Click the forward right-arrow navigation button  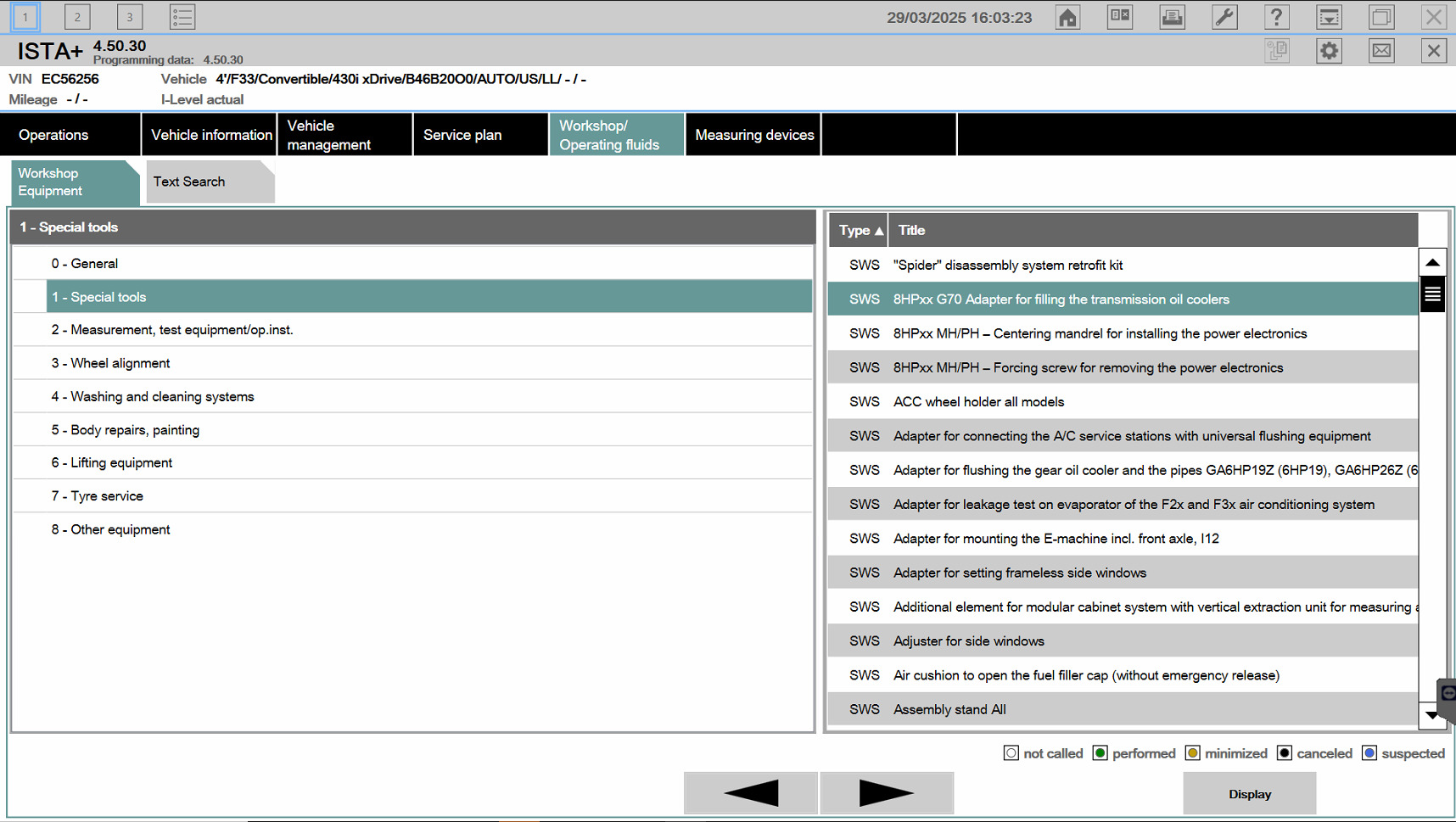point(886,793)
